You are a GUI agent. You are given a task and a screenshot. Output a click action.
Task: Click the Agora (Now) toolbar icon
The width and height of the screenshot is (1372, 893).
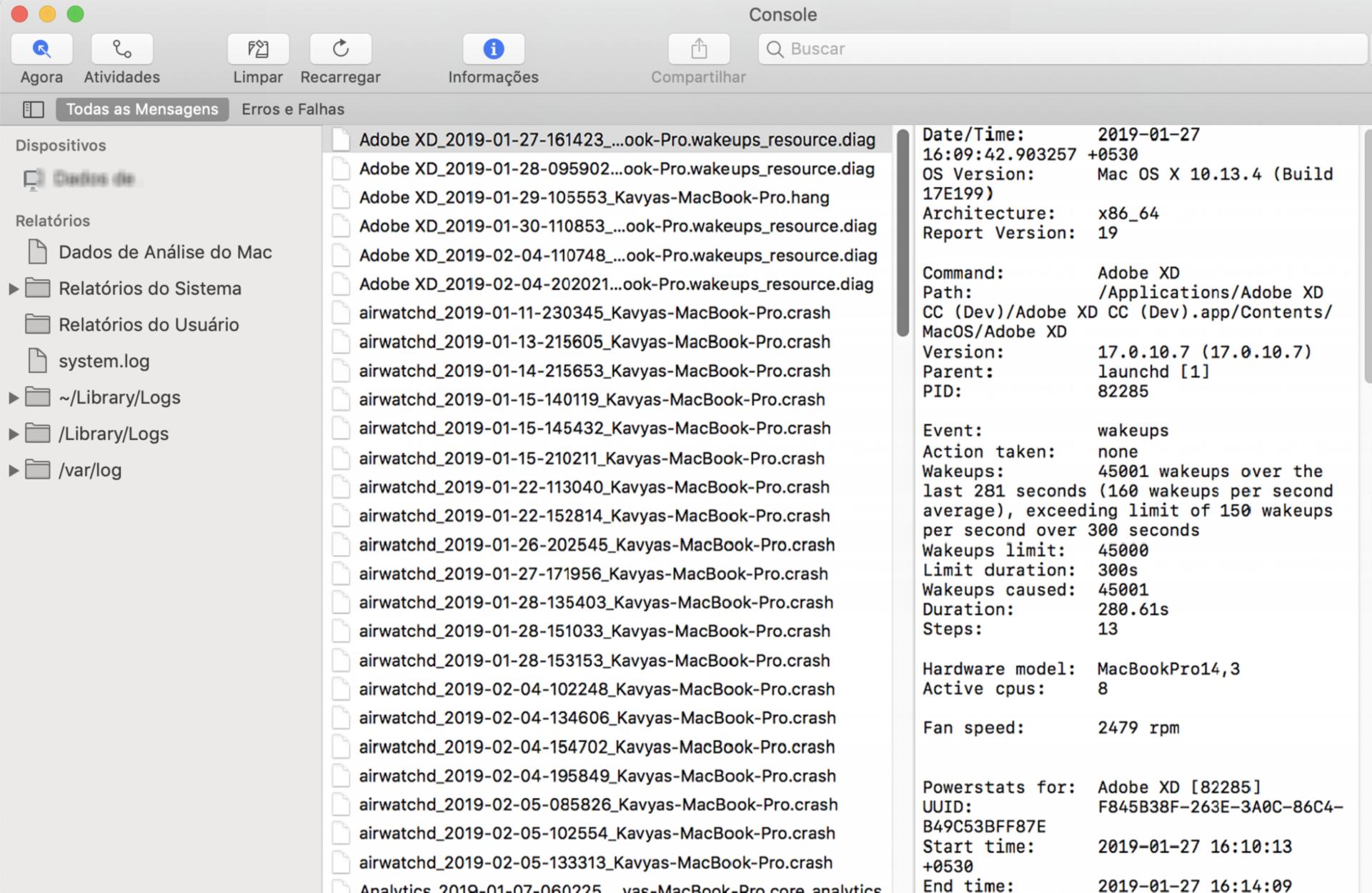tap(41, 49)
